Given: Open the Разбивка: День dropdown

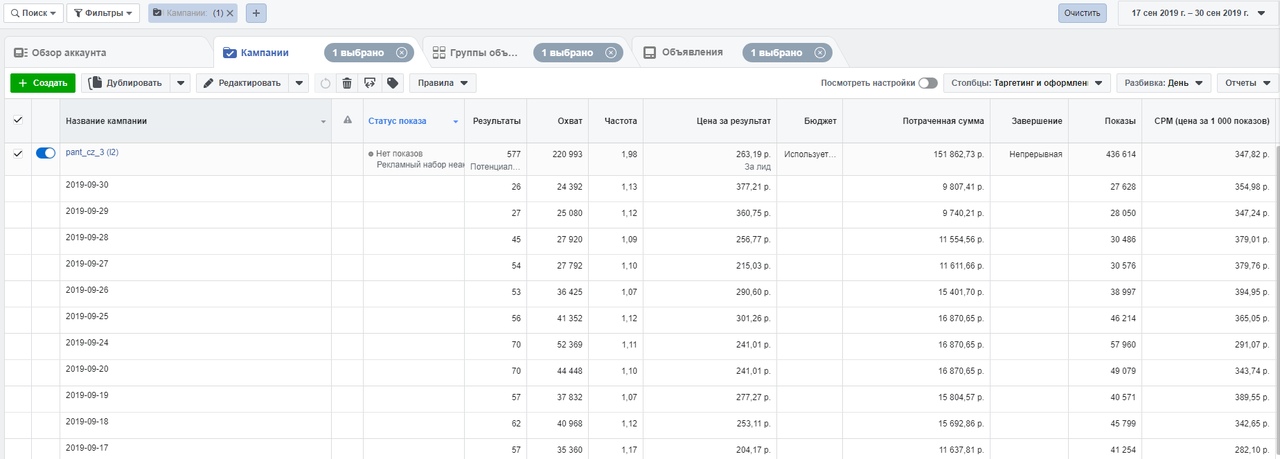Looking at the screenshot, I should pyautogui.click(x=1165, y=83).
